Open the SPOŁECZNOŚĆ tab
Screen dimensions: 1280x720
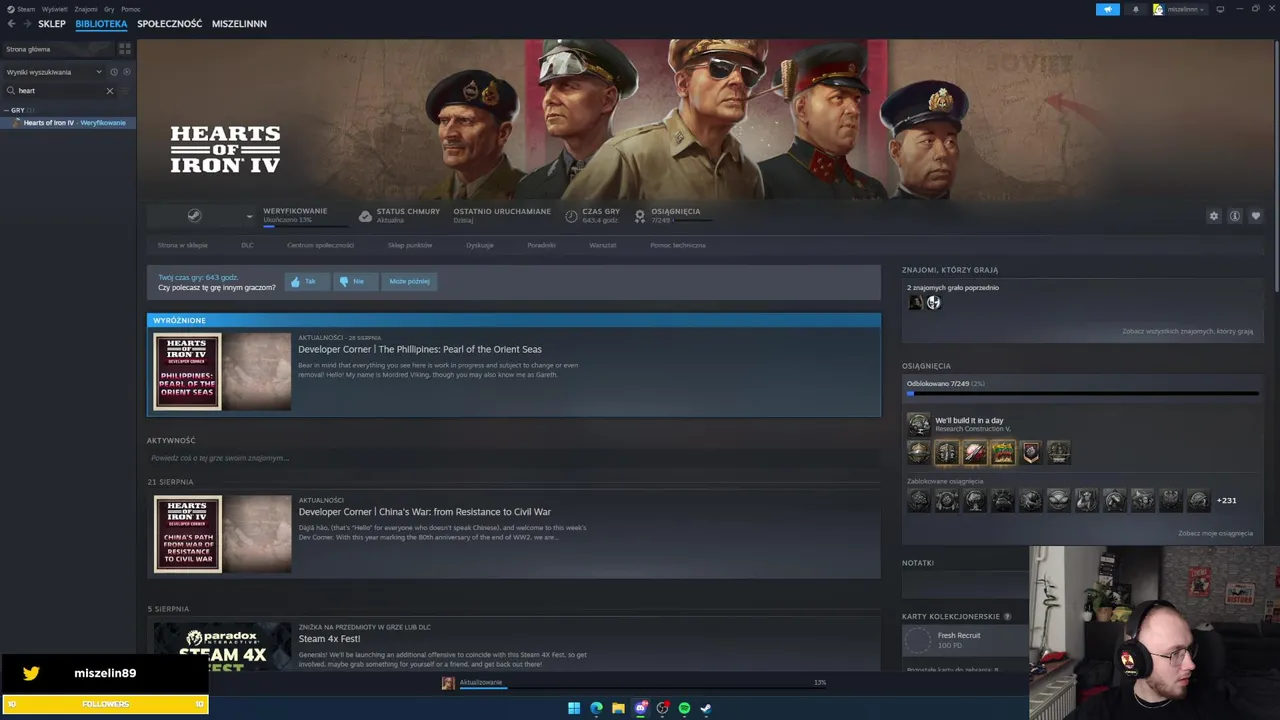click(170, 24)
